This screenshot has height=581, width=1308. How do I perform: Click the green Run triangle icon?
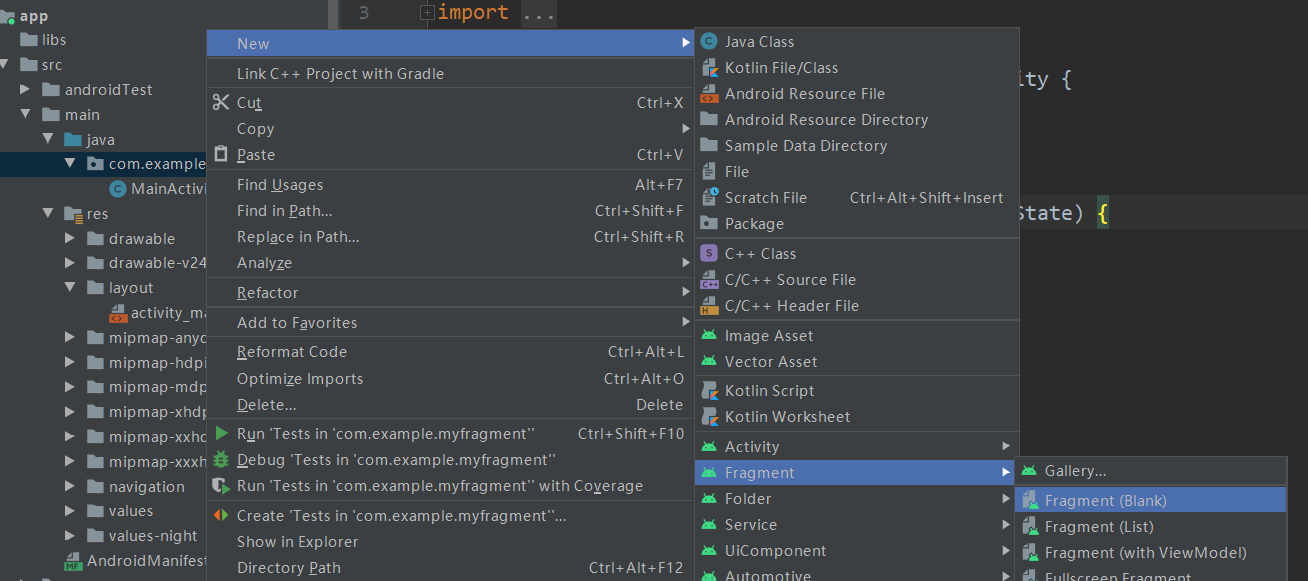[x=221, y=434]
